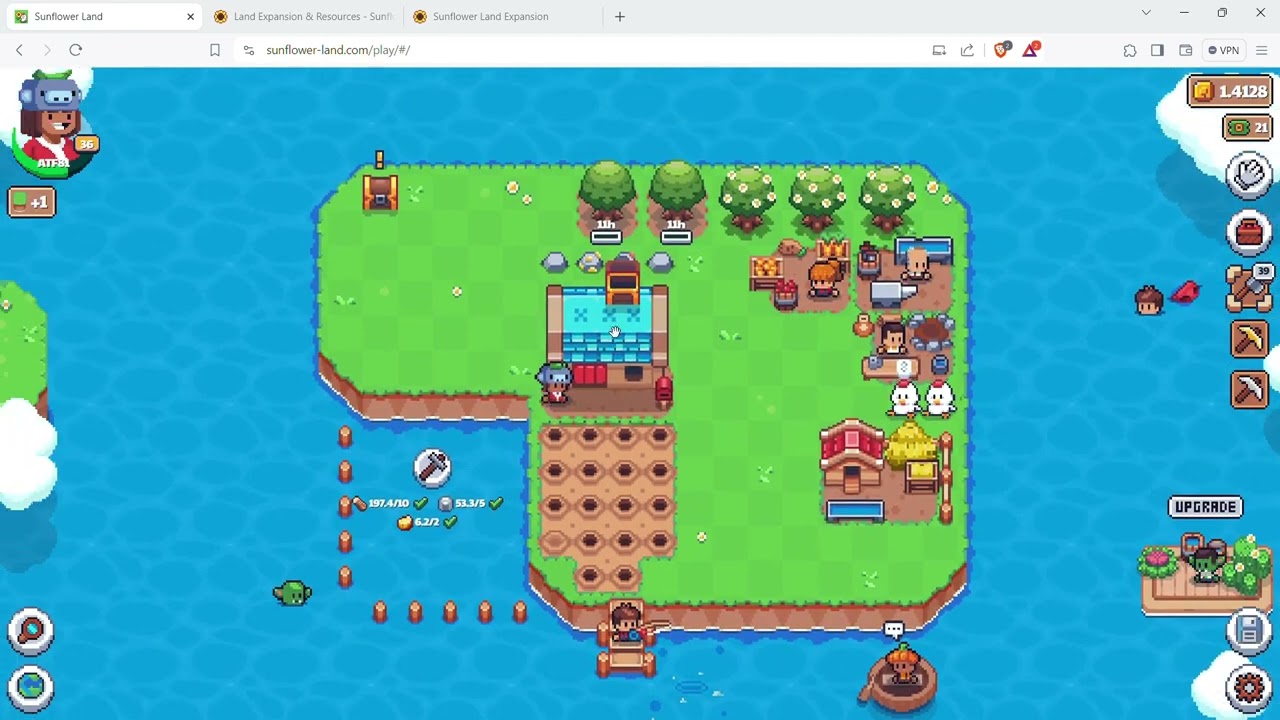Click the second tree with 11h timer
Viewport: 1280px width, 720px height.
pos(677,196)
